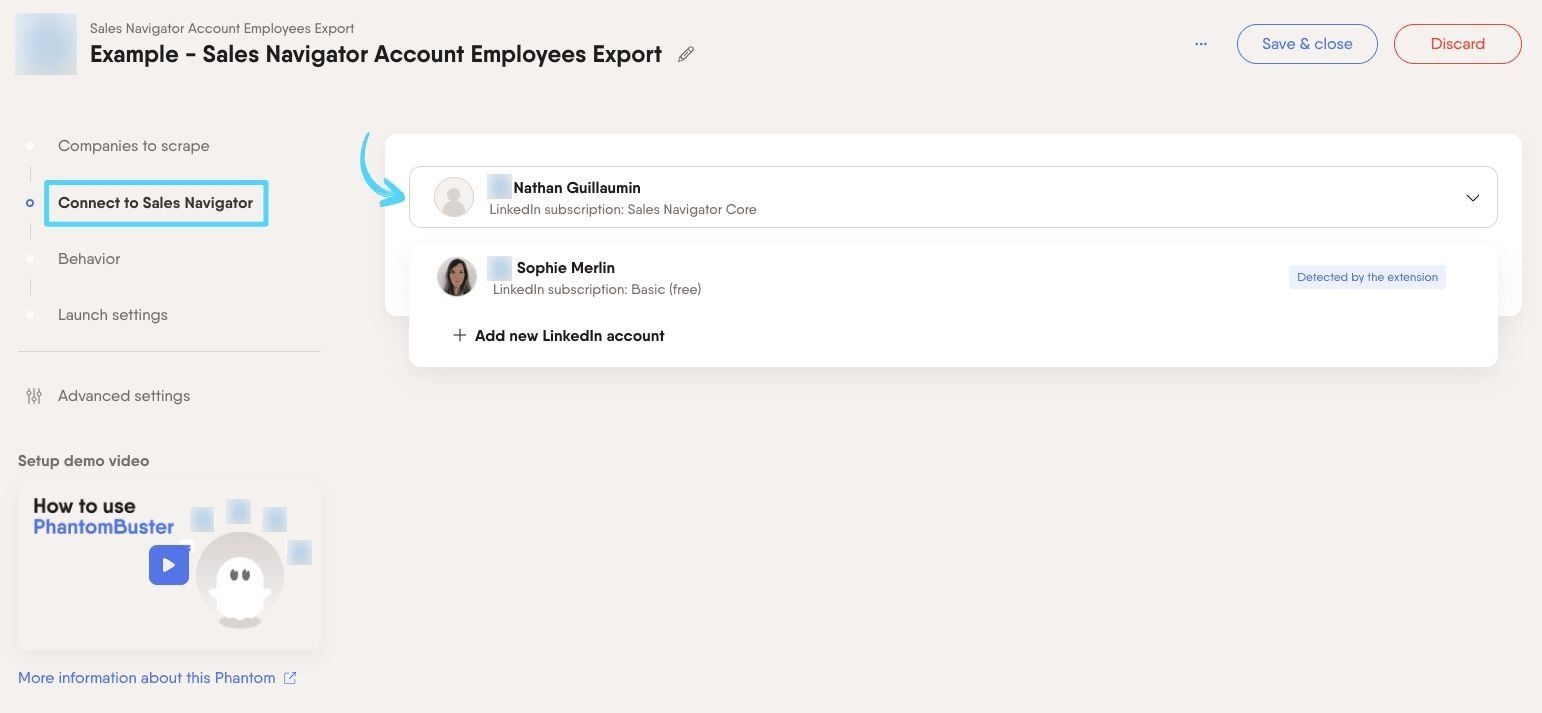
Task: Click Nathan Guillaumin's avatar placeholder
Action: click(x=453, y=197)
